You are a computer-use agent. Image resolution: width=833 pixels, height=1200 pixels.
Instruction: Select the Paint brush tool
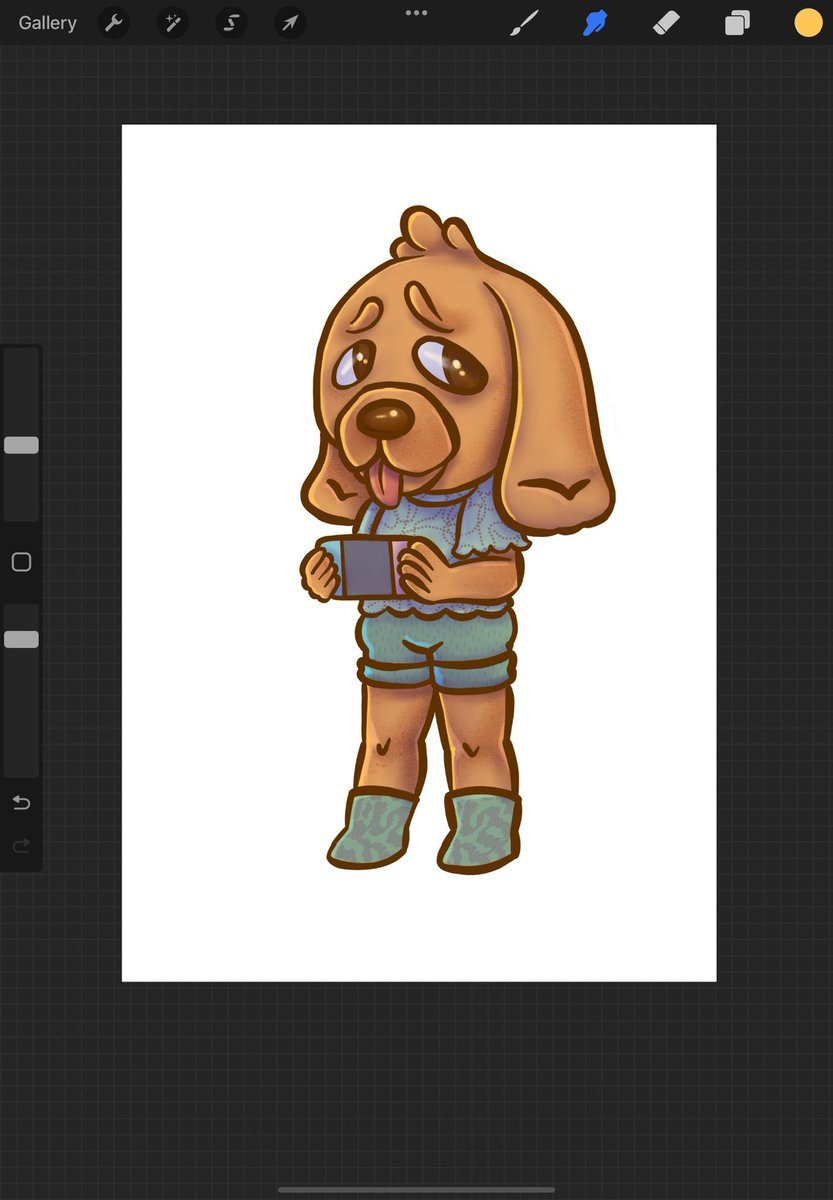click(524, 22)
